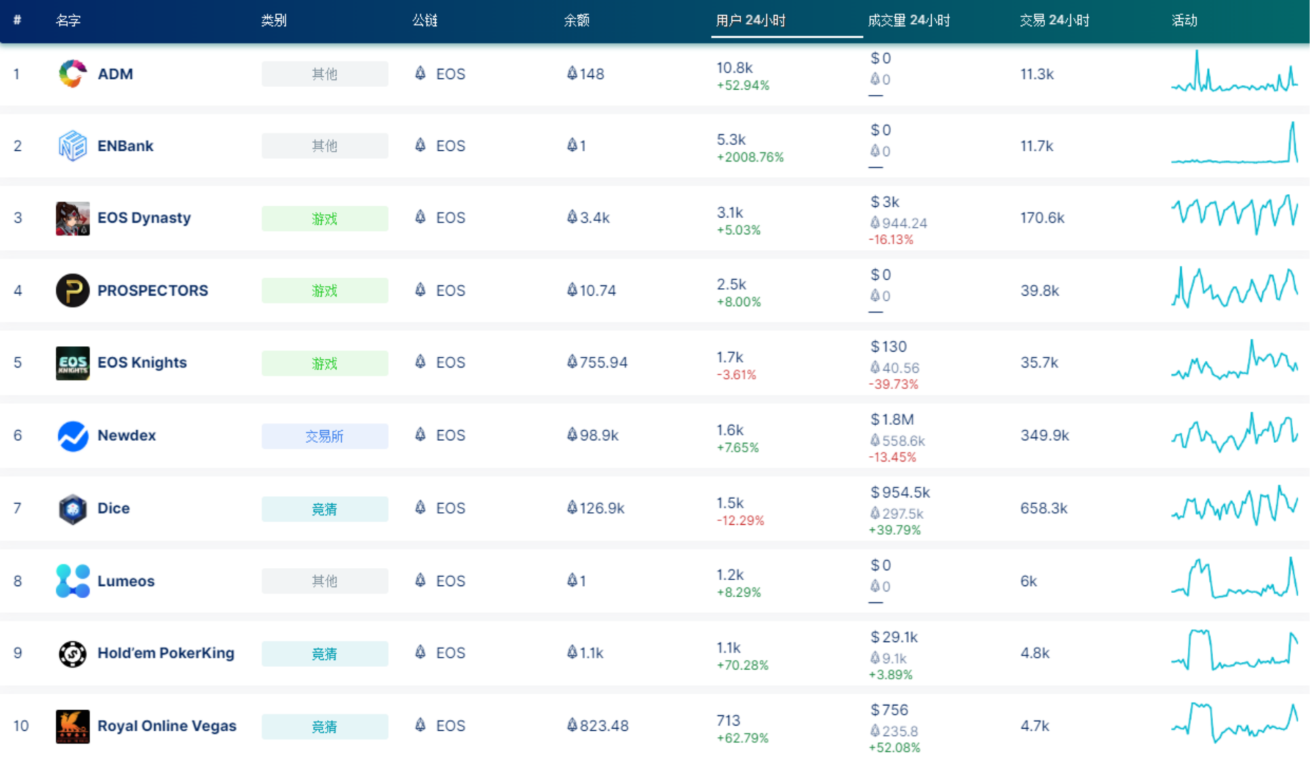Click the 公链 column header
The height and width of the screenshot is (779, 1311).
click(425, 20)
